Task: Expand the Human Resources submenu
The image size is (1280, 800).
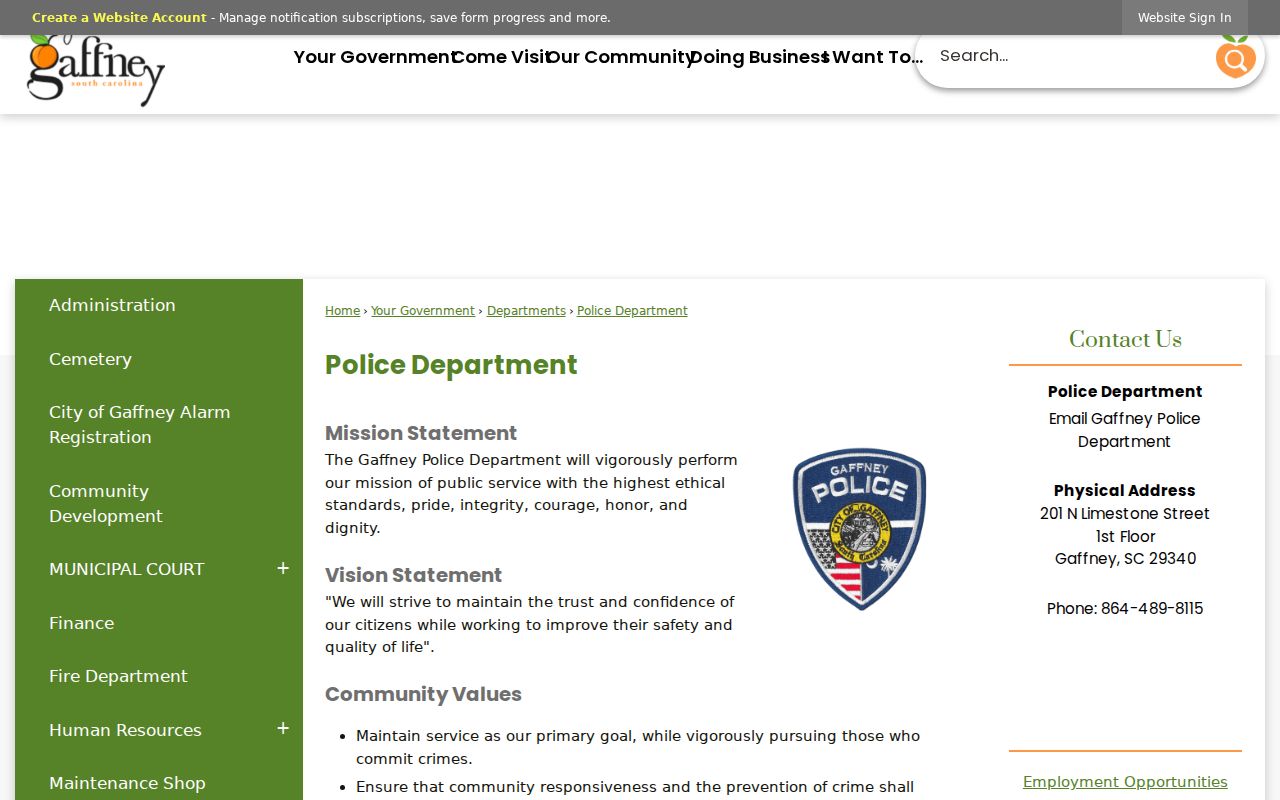Action: coord(283,729)
